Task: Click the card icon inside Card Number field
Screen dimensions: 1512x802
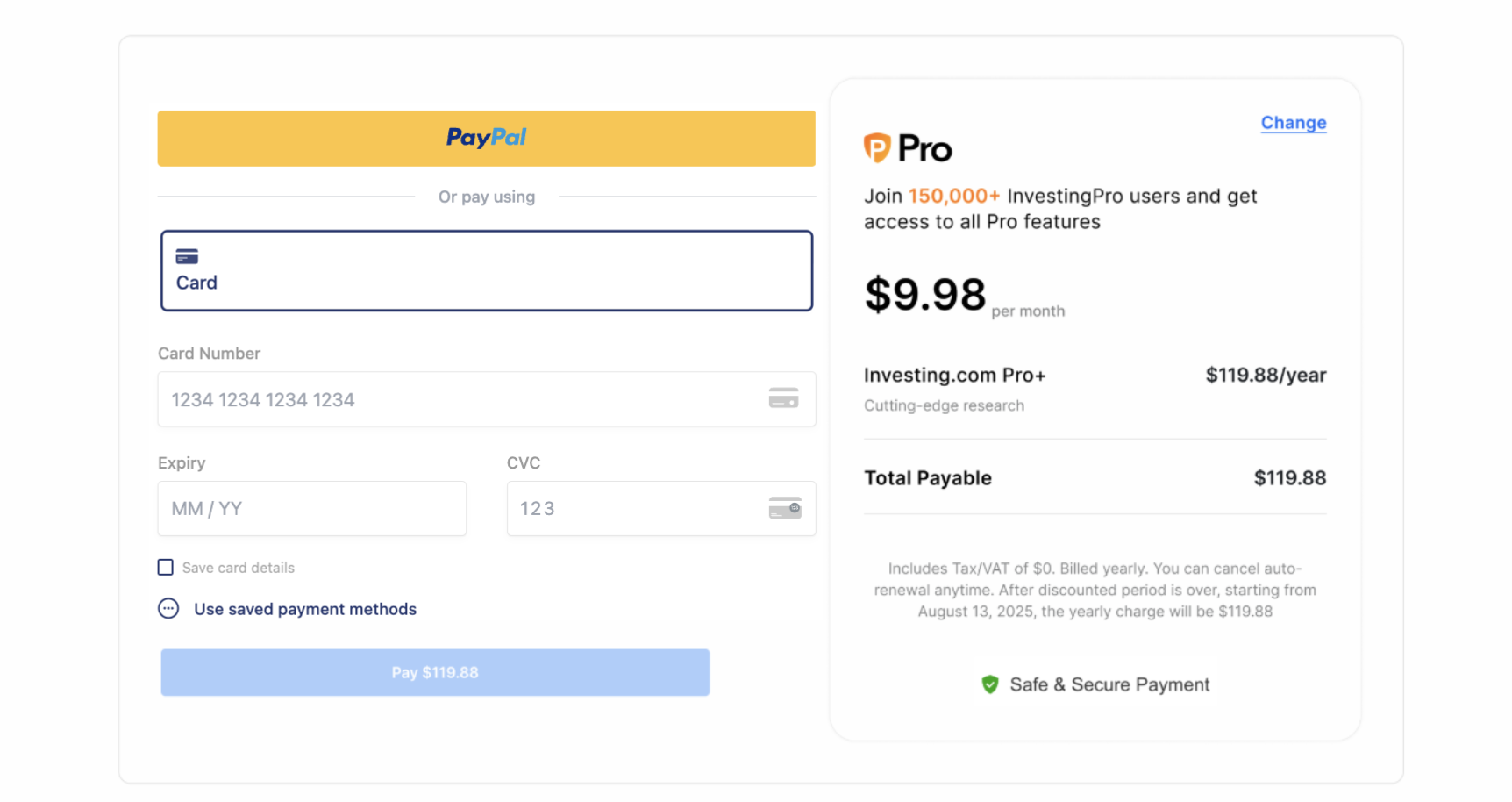Action: (x=783, y=398)
